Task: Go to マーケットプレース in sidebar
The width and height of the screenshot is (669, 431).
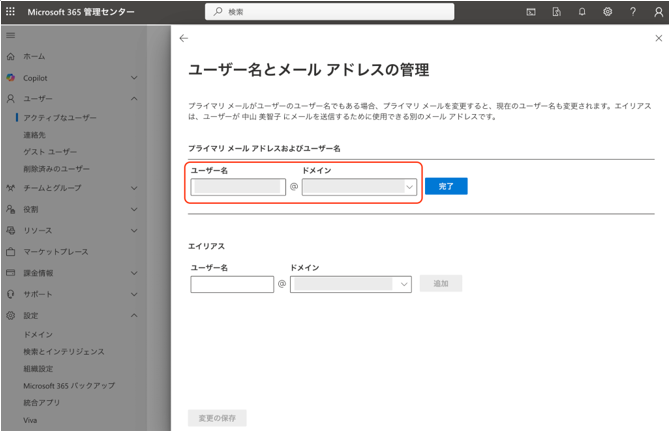Action: pyautogui.click(x=56, y=251)
